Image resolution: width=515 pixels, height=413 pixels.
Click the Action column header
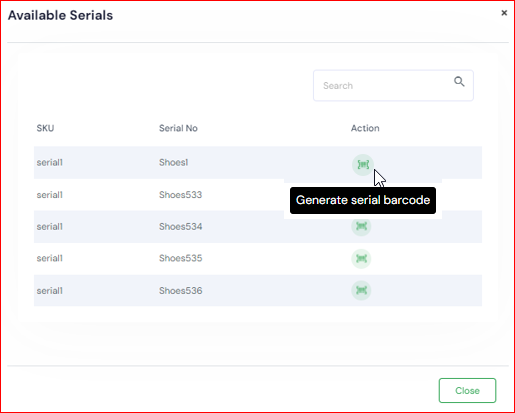point(365,128)
